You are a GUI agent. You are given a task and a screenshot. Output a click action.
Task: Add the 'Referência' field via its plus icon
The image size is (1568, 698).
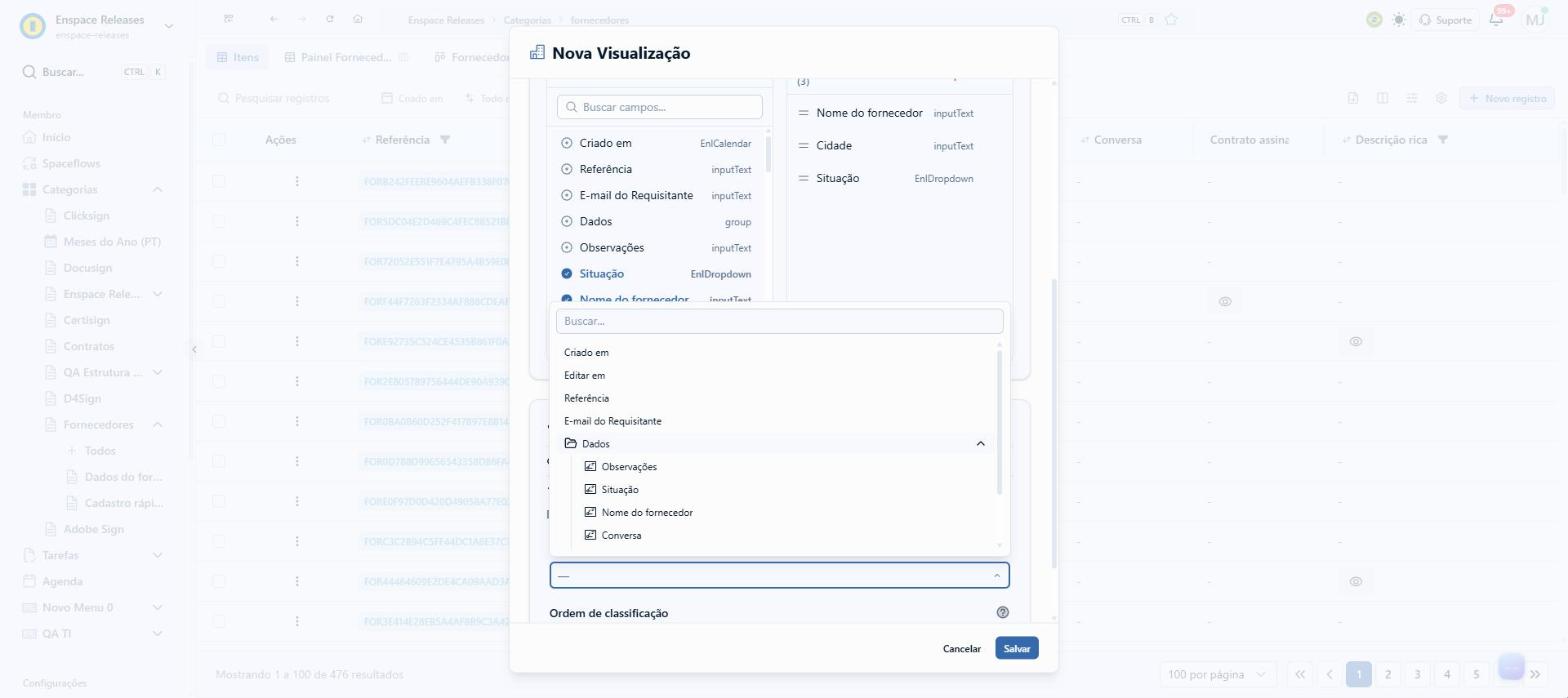(x=567, y=169)
